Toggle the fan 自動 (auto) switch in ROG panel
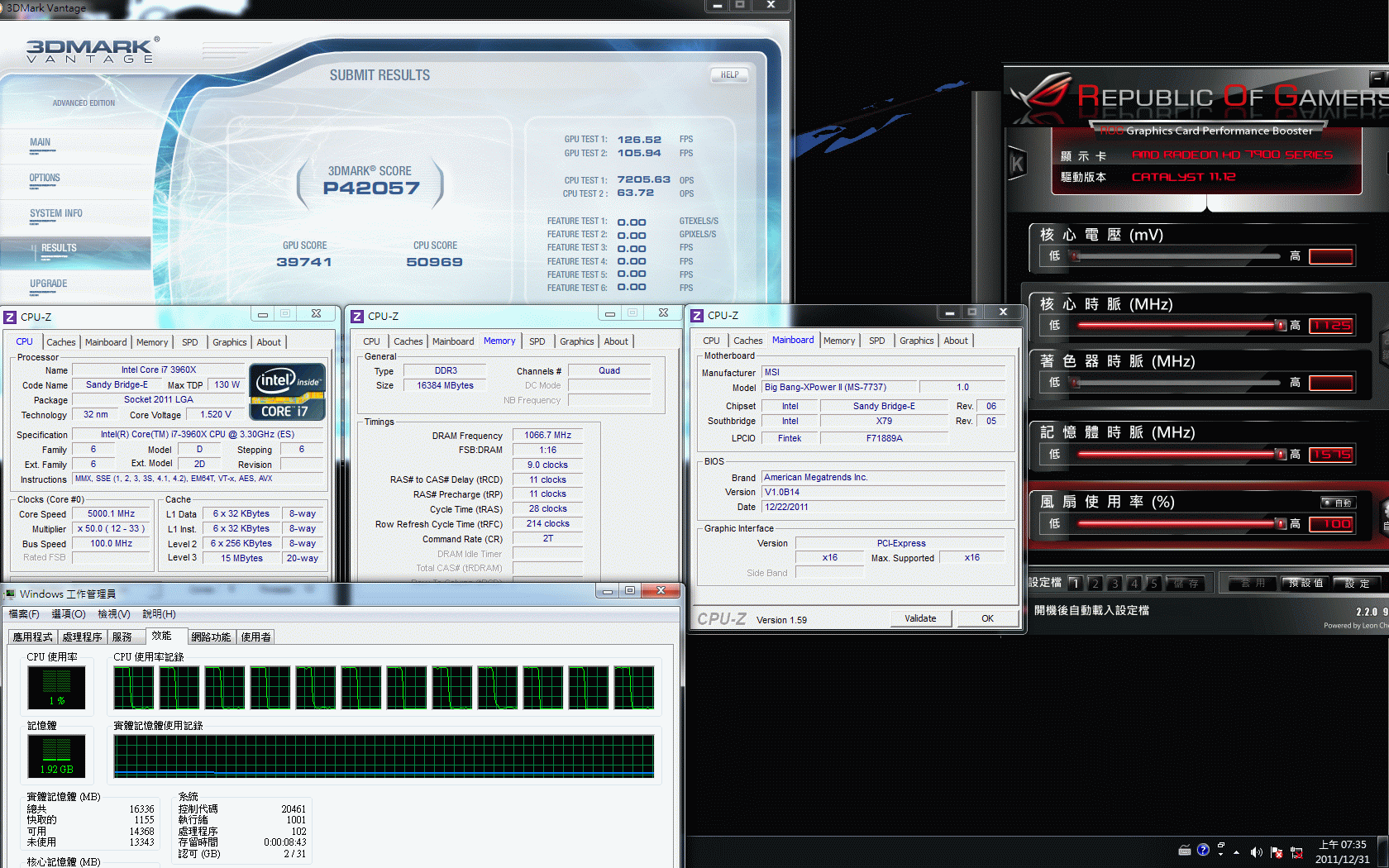The width and height of the screenshot is (1389, 868). click(x=1337, y=503)
